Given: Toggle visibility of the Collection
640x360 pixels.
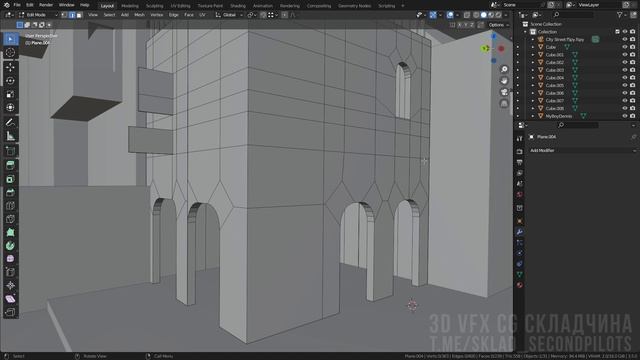Looking at the screenshot, I should [624, 31].
